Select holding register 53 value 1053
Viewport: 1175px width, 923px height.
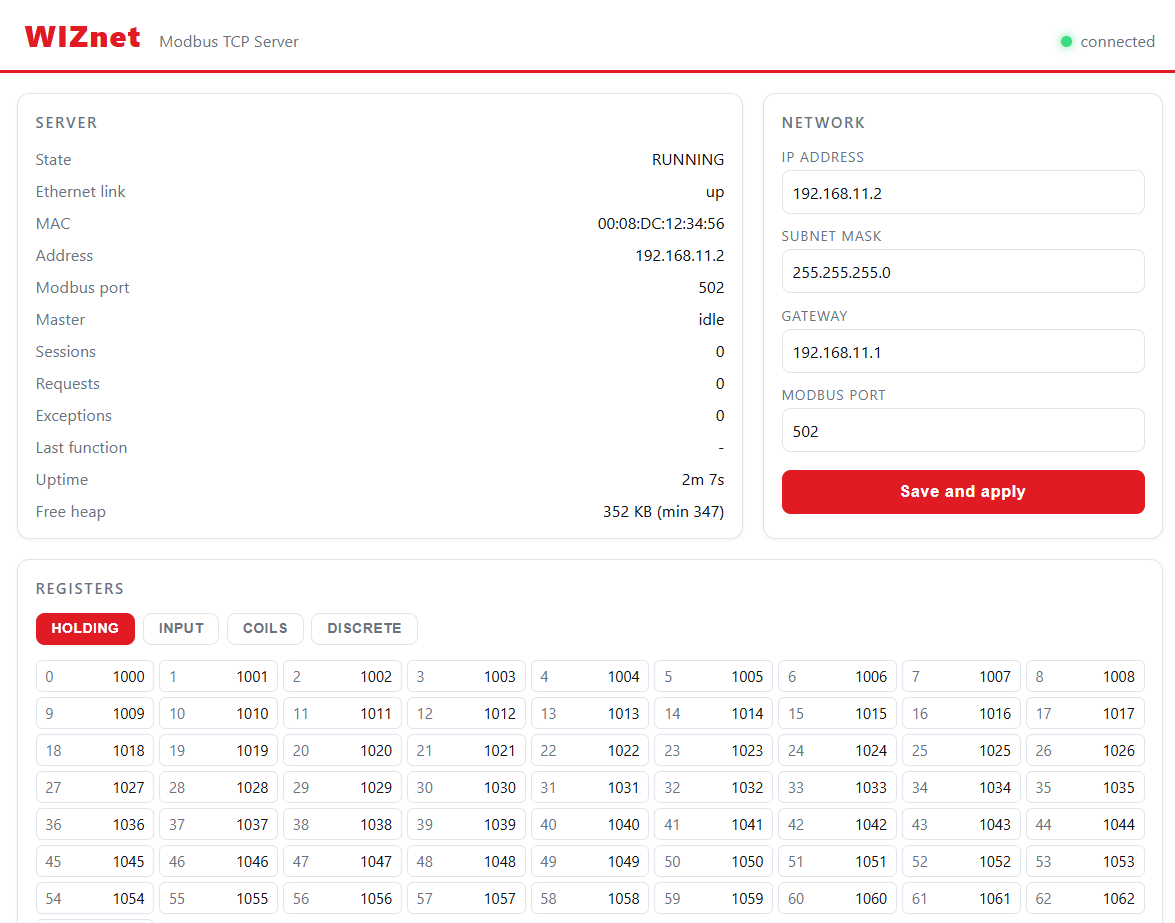(1085, 862)
